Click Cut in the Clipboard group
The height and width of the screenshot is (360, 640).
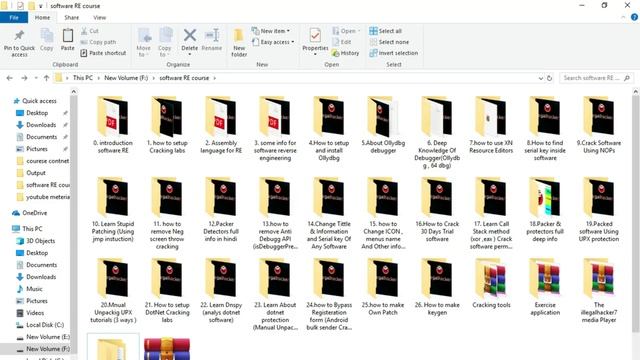pos(89,31)
